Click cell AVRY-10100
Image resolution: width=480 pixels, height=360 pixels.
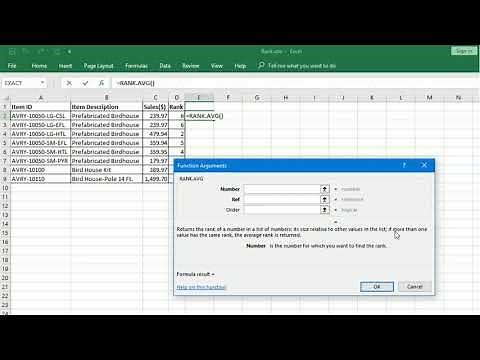[x=40, y=170]
